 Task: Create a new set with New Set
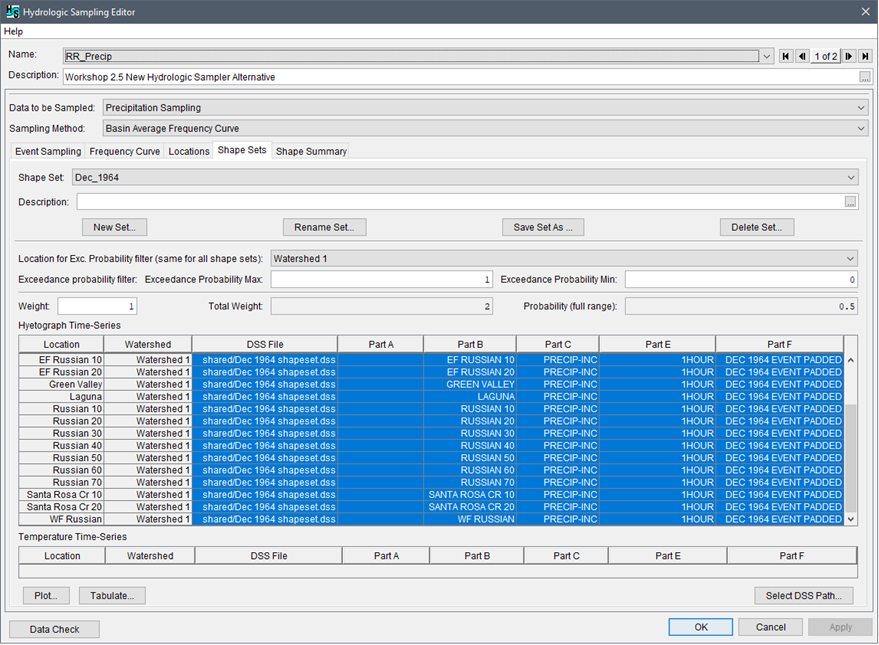(x=114, y=226)
